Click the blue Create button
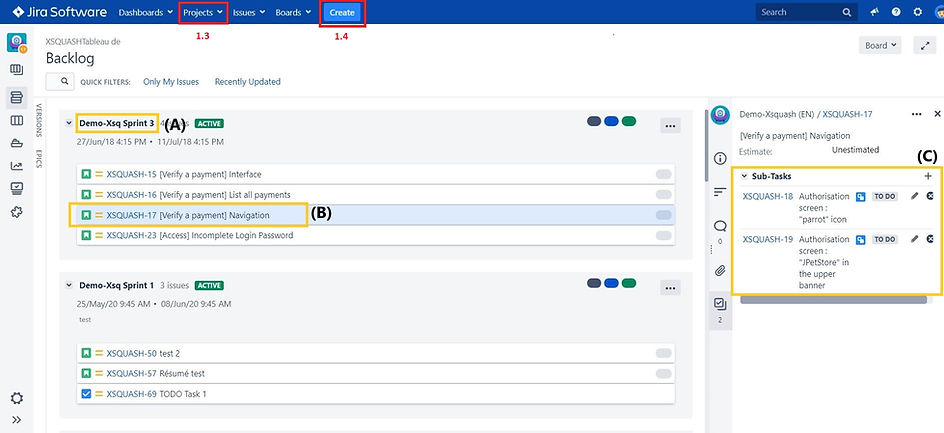 pyautogui.click(x=342, y=12)
